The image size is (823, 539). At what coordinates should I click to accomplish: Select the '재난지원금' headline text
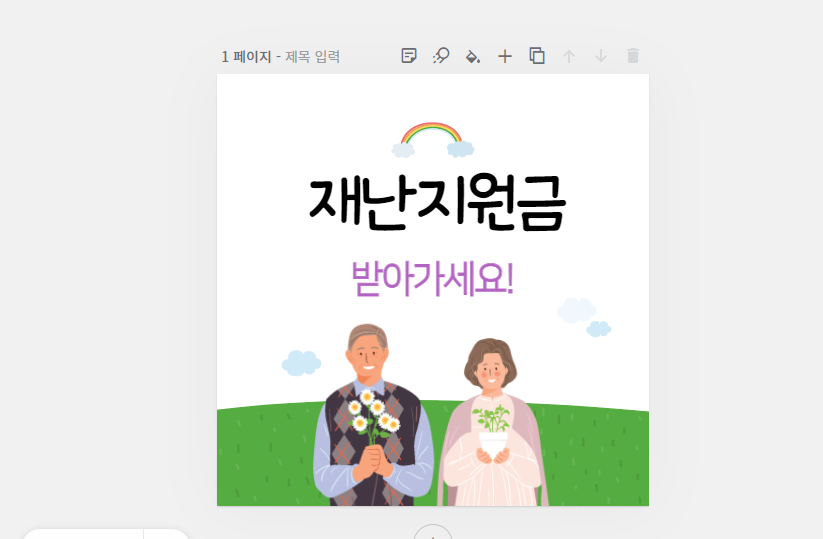[437, 203]
